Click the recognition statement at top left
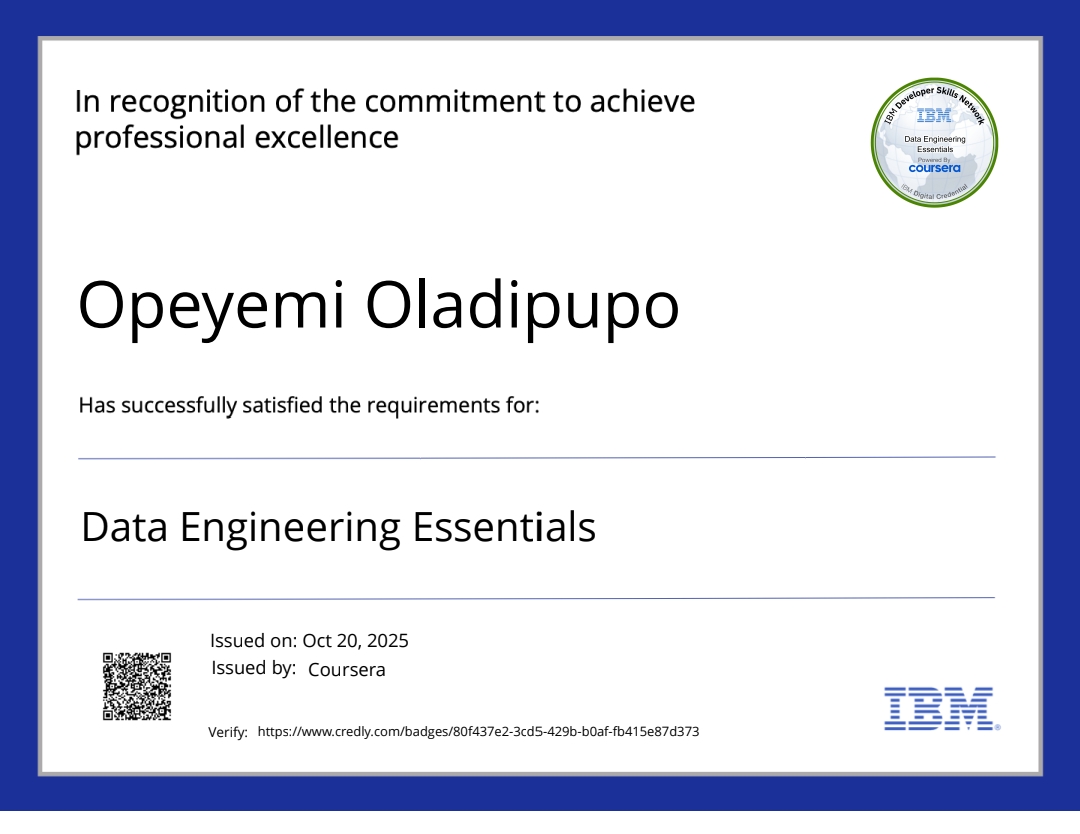 tap(385, 118)
